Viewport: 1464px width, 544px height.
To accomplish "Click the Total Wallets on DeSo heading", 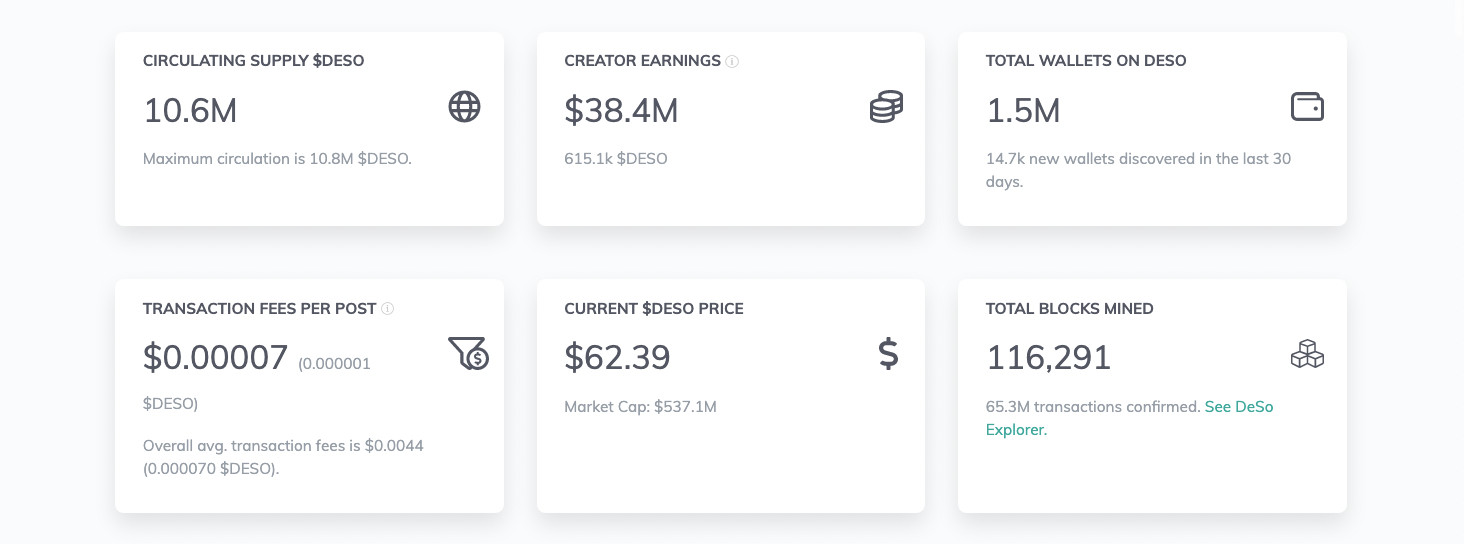I will (1086, 61).
